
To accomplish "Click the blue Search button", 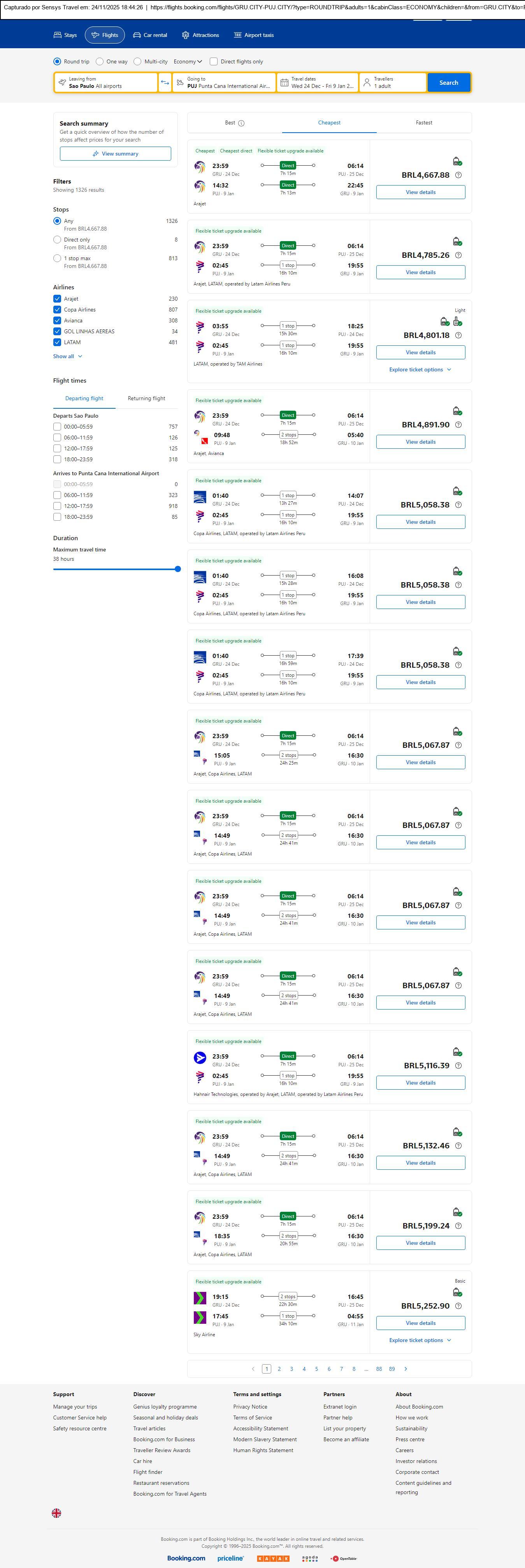I will [448, 83].
